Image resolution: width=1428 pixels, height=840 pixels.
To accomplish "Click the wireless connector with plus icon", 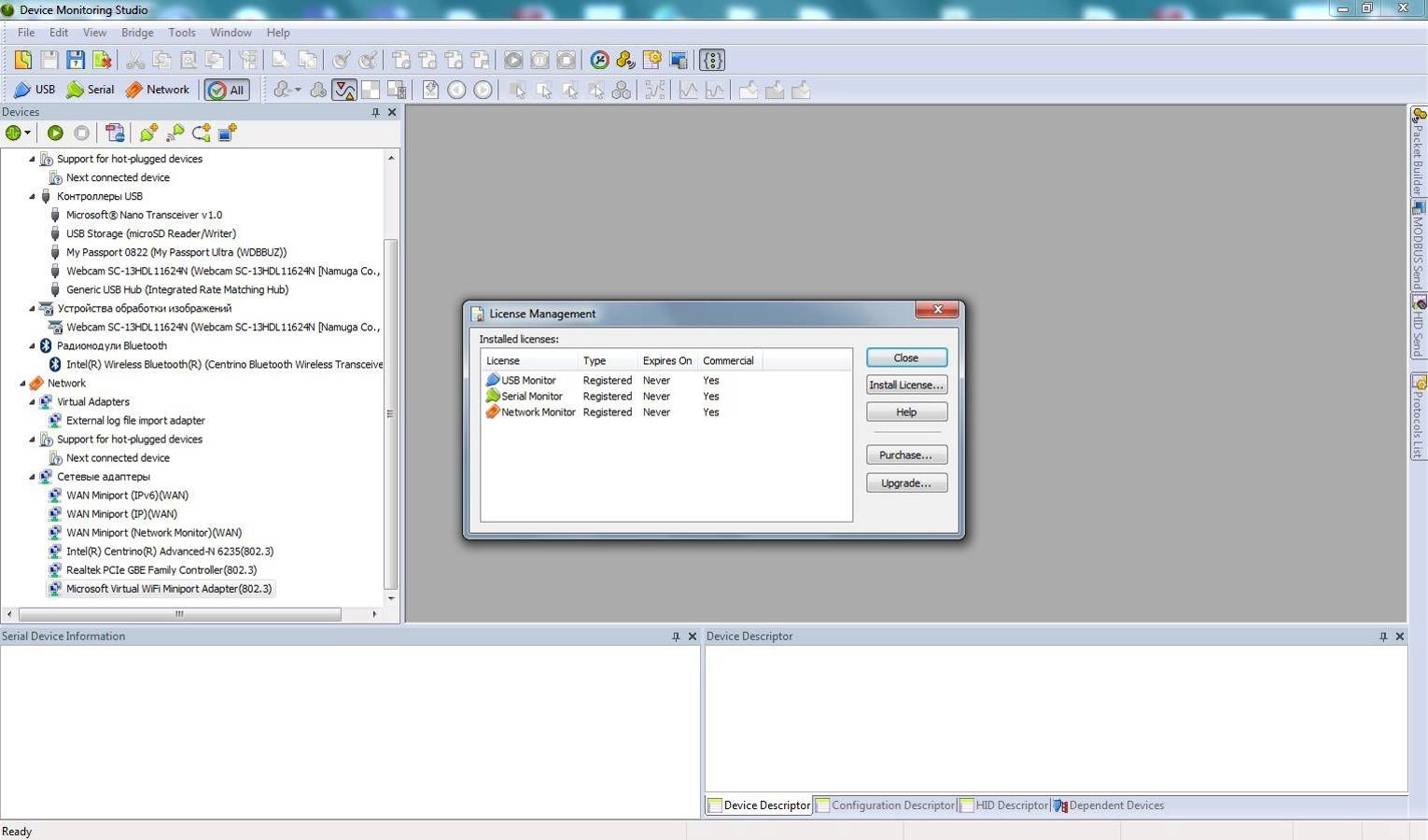I will [x=175, y=133].
